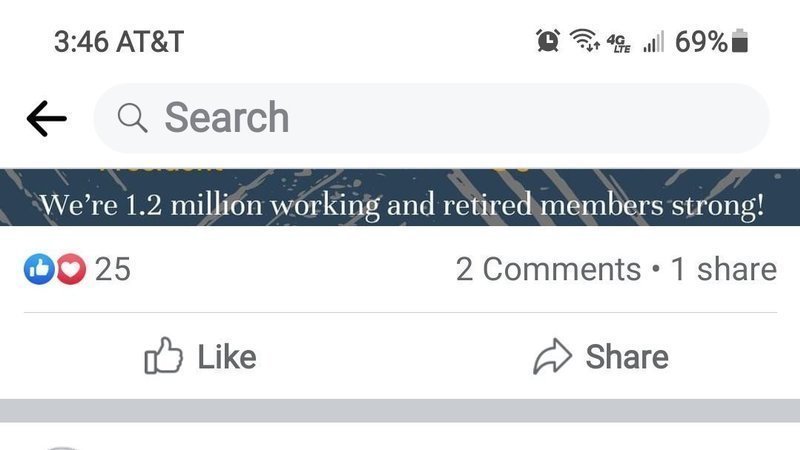The width and height of the screenshot is (800, 450).
Task: Tap the battery icon in status bar
Action: point(740,41)
